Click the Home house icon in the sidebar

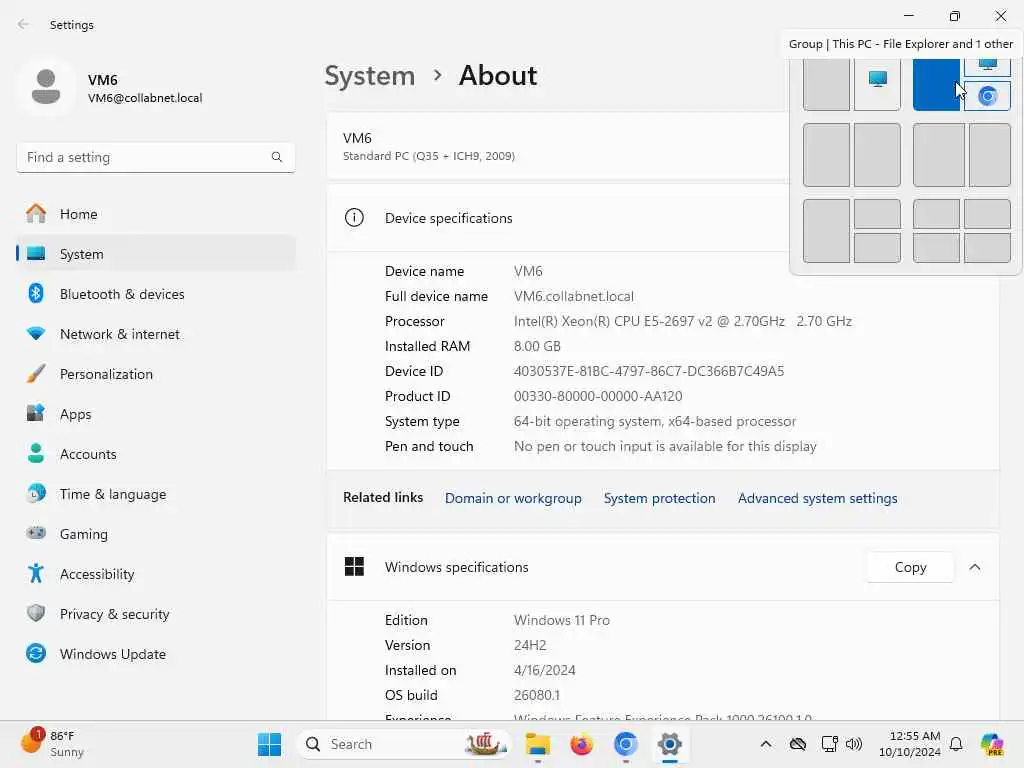tap(36, 214)
